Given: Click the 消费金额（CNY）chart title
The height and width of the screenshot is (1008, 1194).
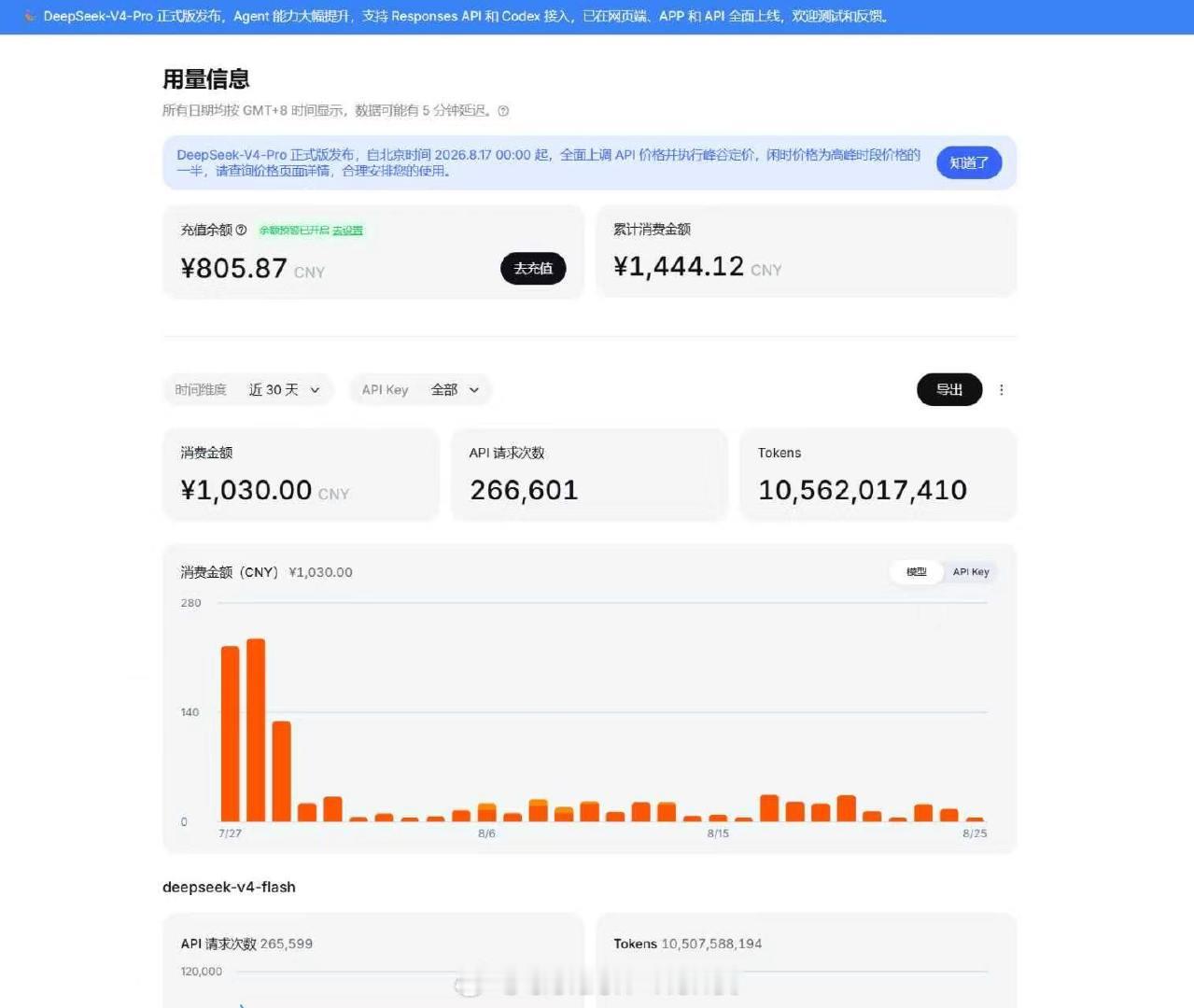Looking at the screenshot, I should [229, 572].
